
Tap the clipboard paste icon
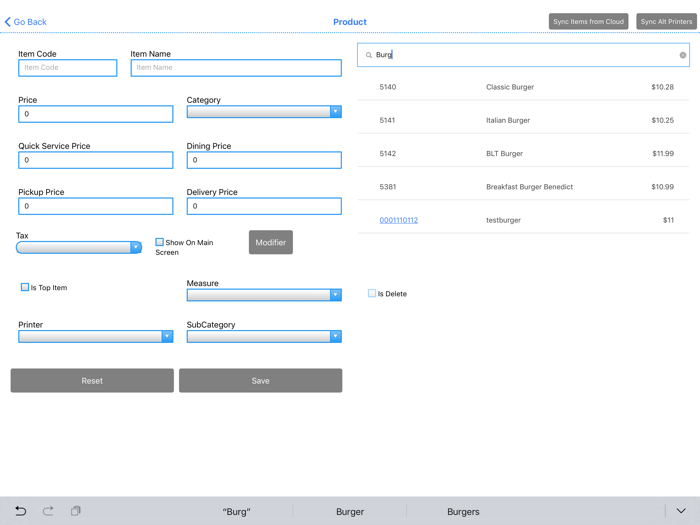point(76,511)
